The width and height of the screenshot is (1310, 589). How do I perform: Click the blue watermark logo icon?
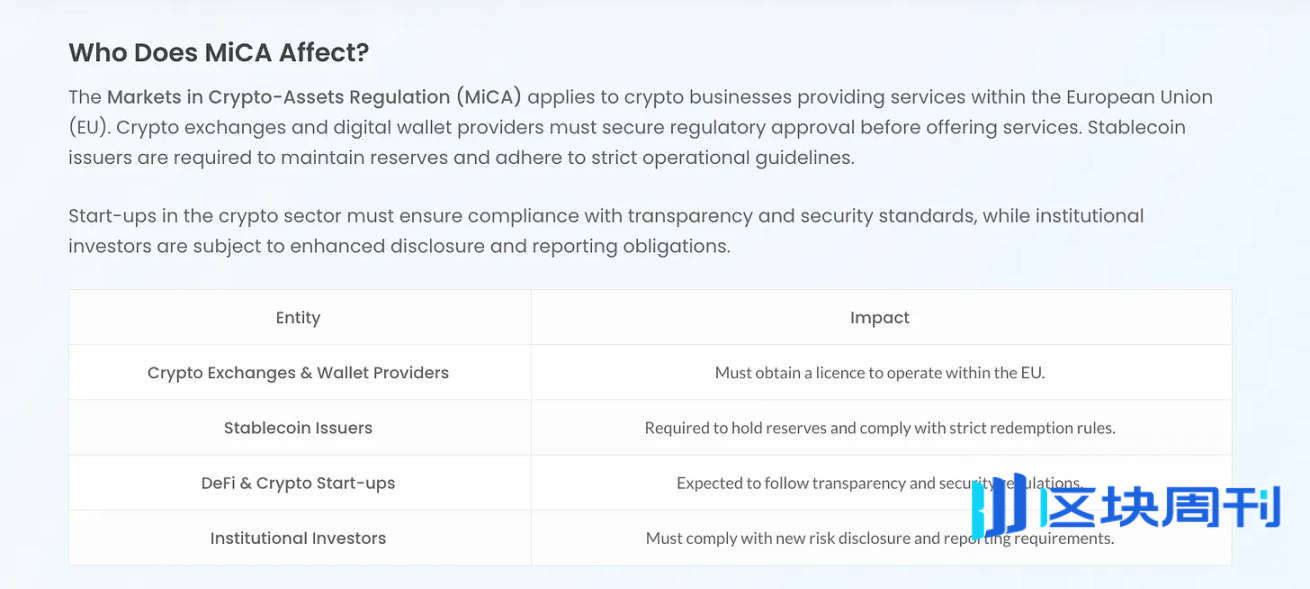click(x=1000, y=504)
